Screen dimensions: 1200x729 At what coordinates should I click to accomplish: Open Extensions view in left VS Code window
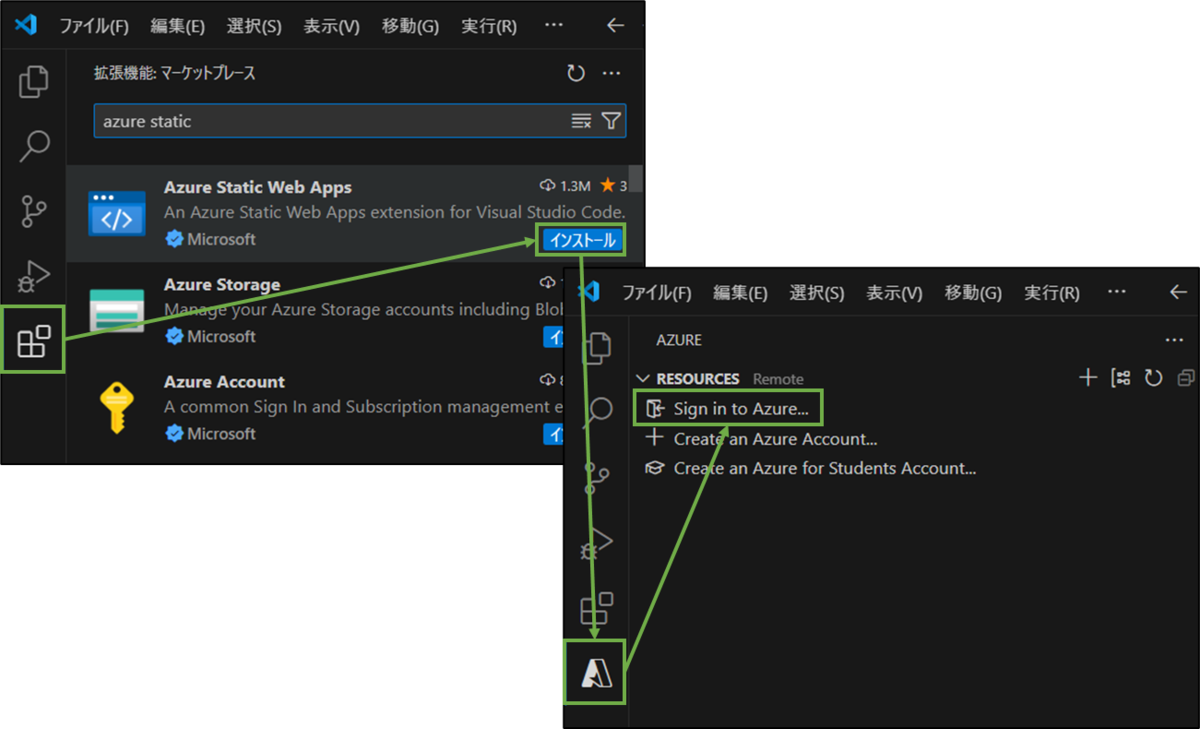click(34, 340)
